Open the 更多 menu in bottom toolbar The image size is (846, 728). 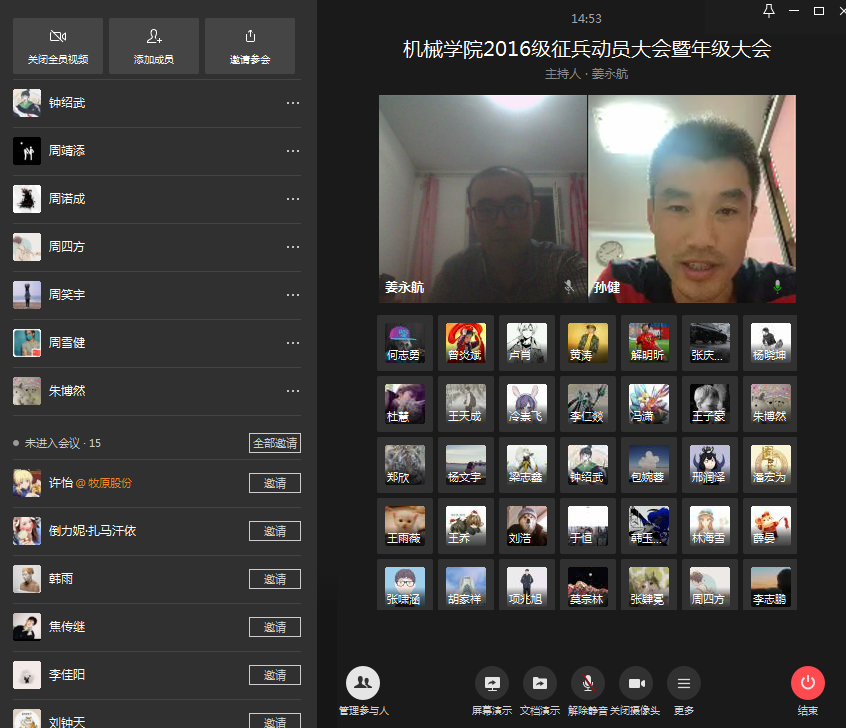click(x=683, y=683)
